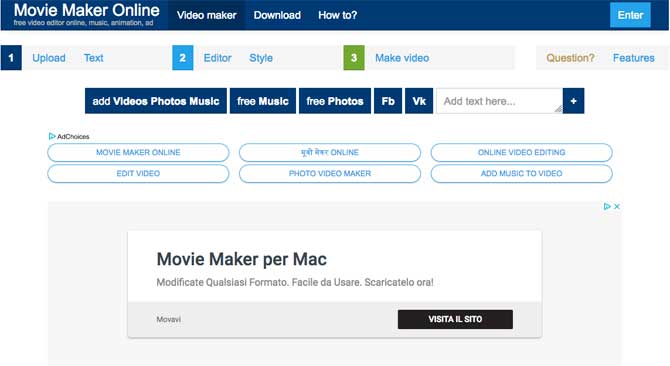Click the textarea resize grip
The height and width of the screenshot is (366, 670).
(x=558, y=109)
